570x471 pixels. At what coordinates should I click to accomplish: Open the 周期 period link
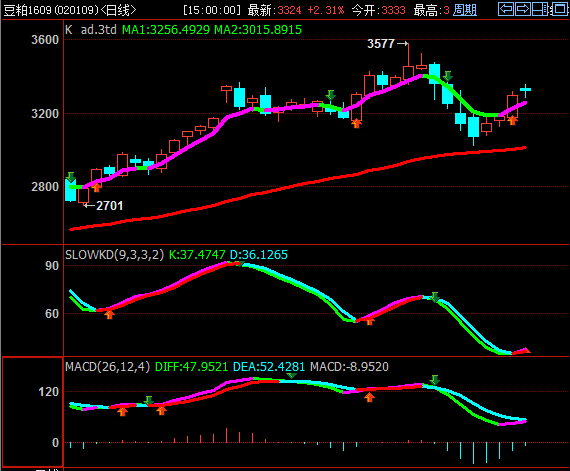click(x=465, y=10)
